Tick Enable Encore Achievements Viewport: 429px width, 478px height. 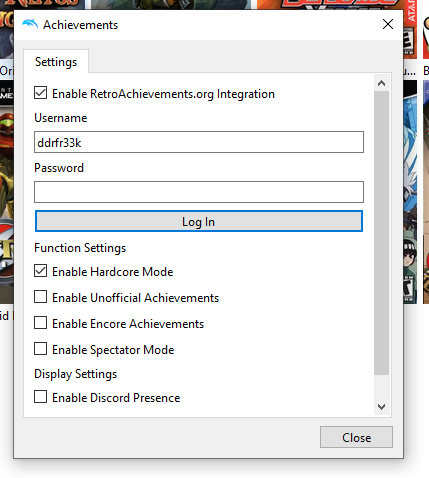pyautogui.click(x=40, y=323)
